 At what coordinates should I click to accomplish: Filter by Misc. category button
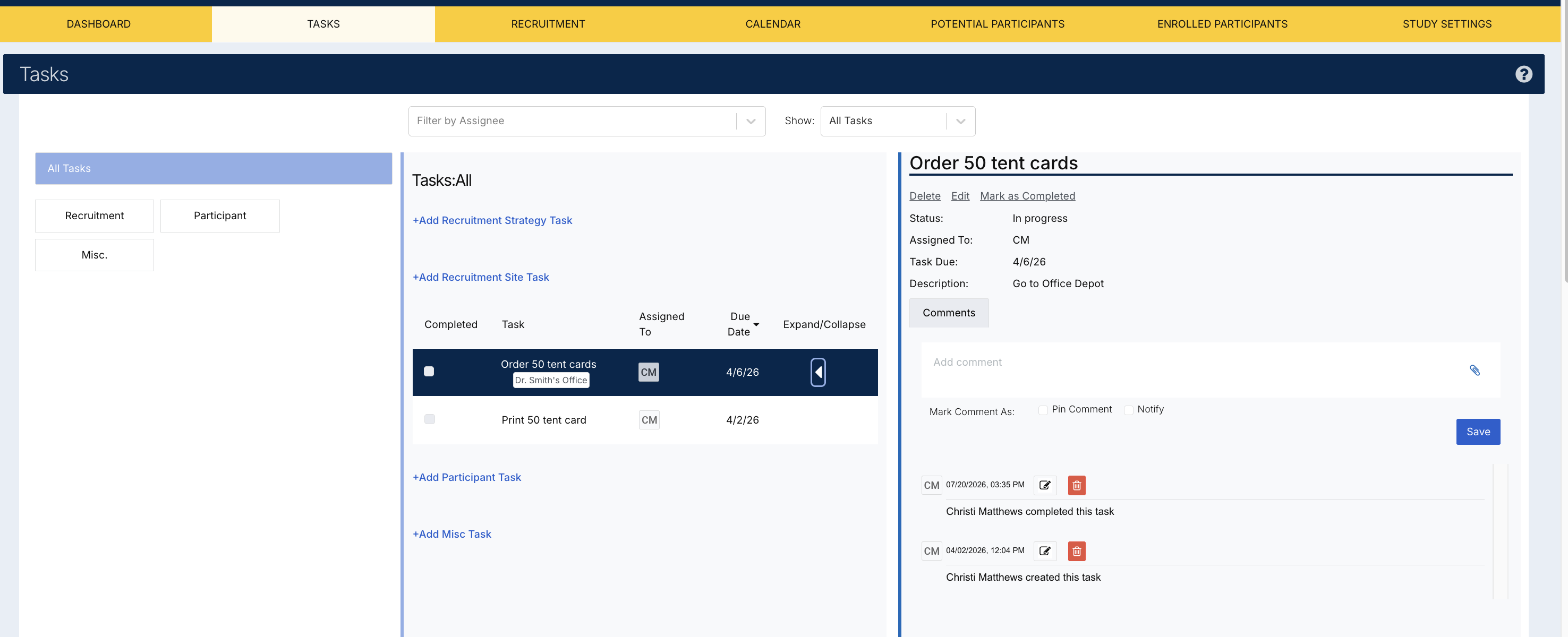click(95, 255)
